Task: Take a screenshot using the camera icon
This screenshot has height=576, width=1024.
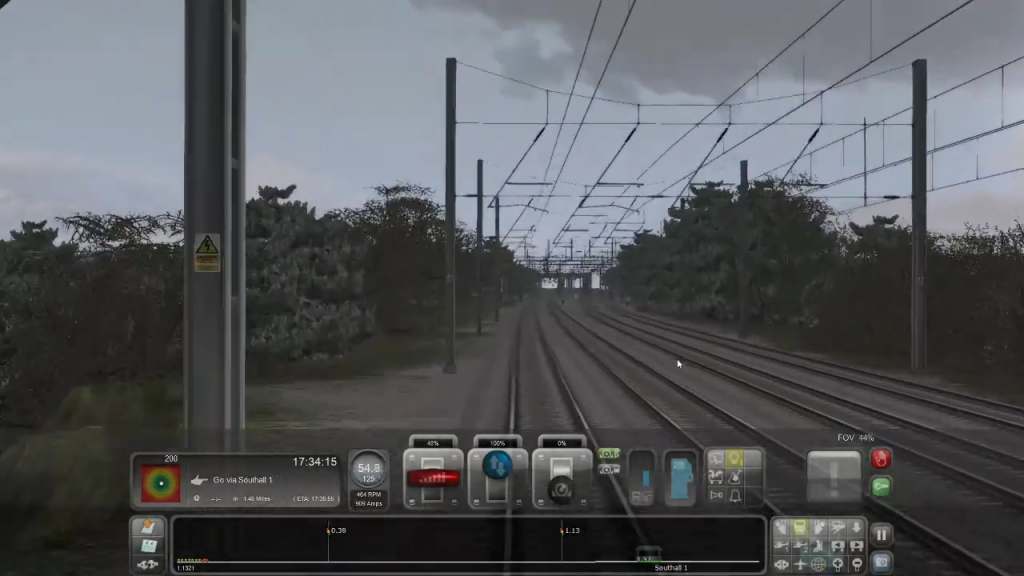Action: point(881,562)
